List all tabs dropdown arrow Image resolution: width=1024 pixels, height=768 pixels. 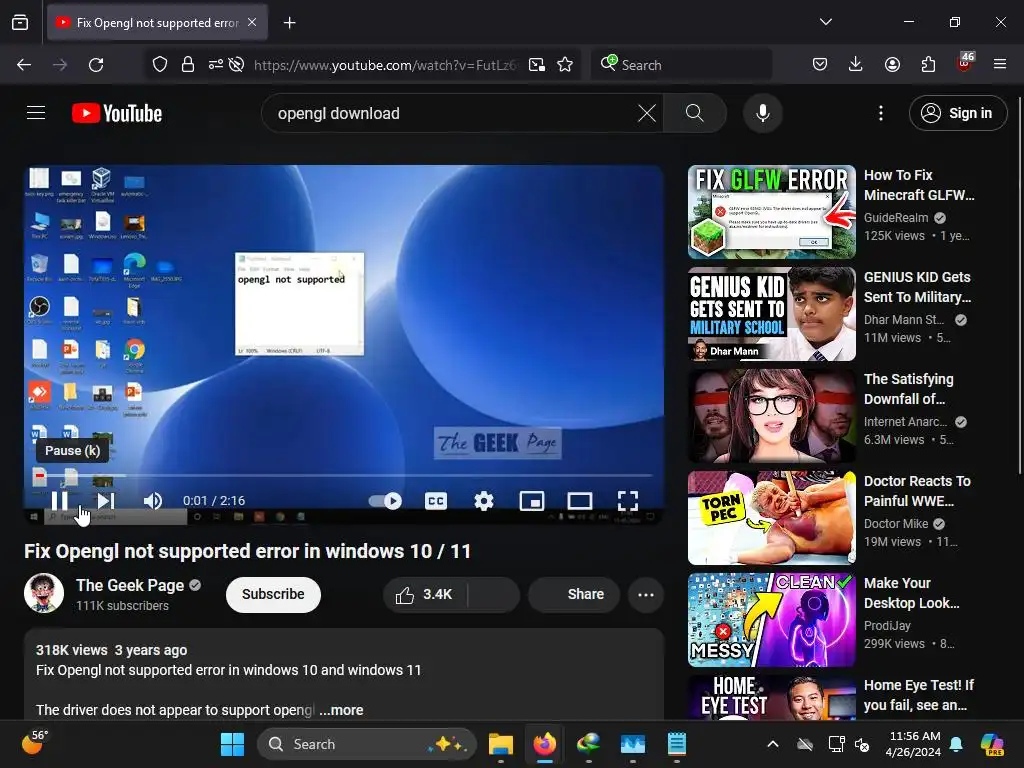click(825, 22)
